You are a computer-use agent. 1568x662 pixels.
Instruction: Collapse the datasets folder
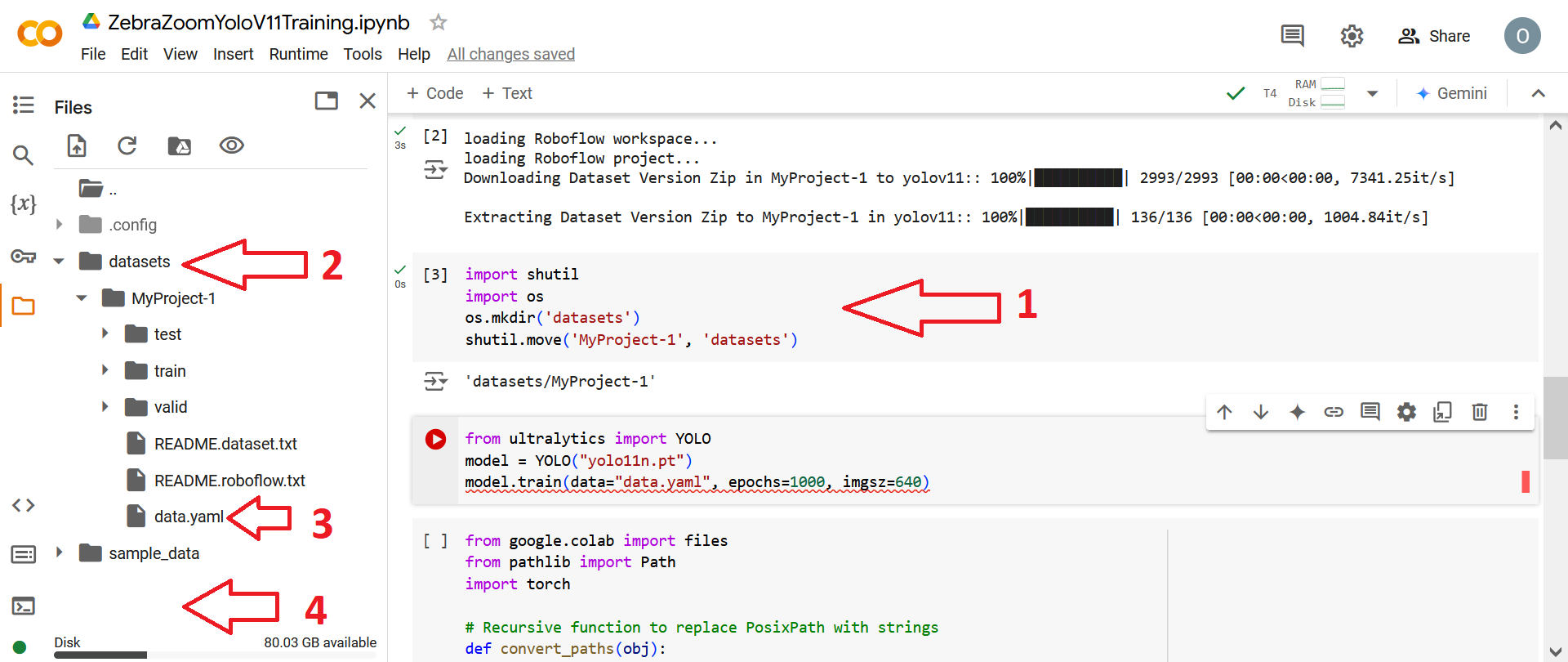[x=59, y=262]
